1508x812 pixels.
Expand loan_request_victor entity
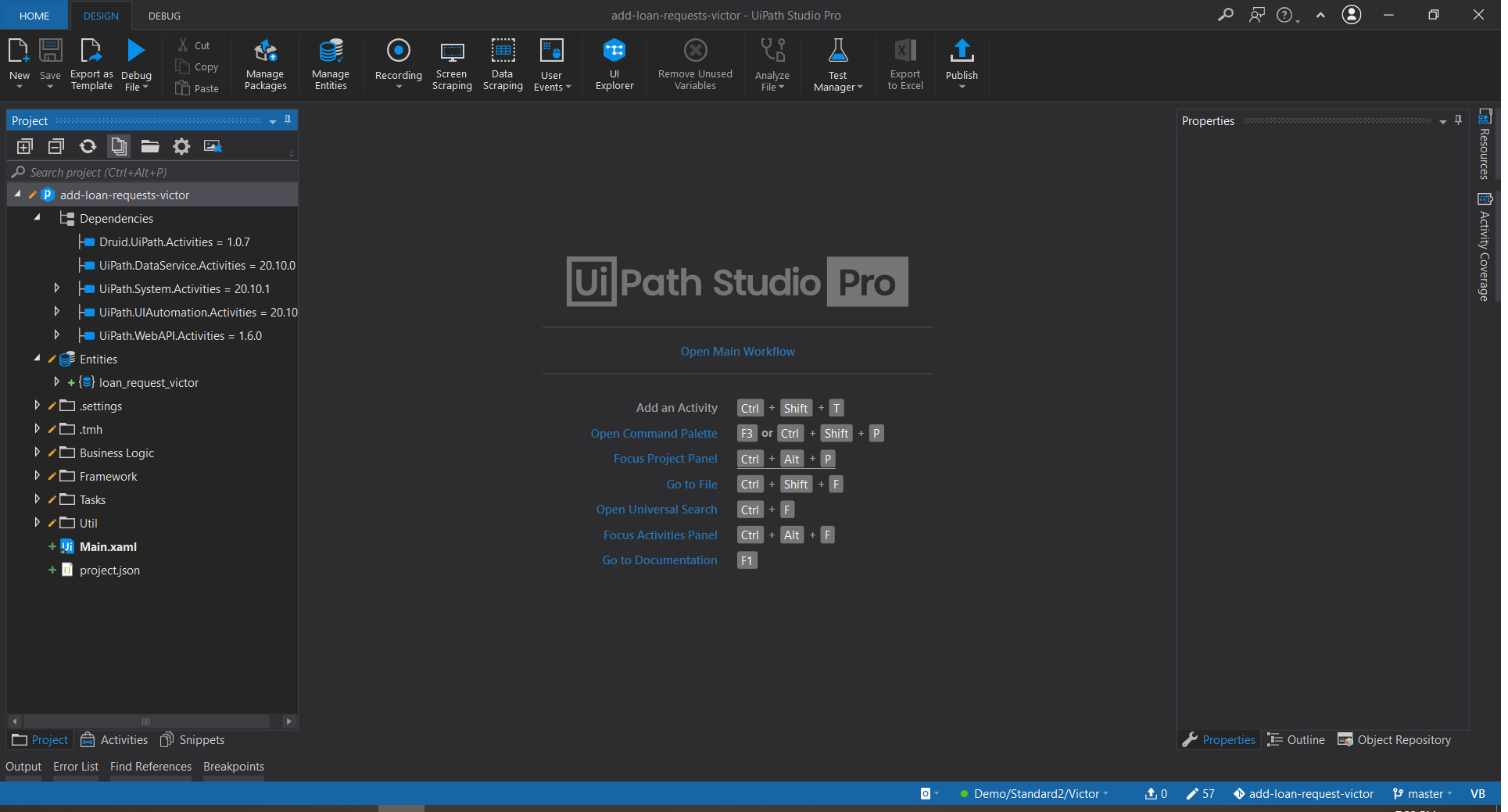tap(56, 382)
